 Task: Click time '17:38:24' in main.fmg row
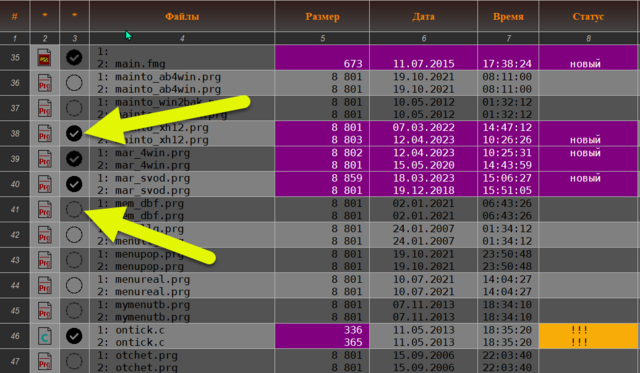tap(507, 64)
